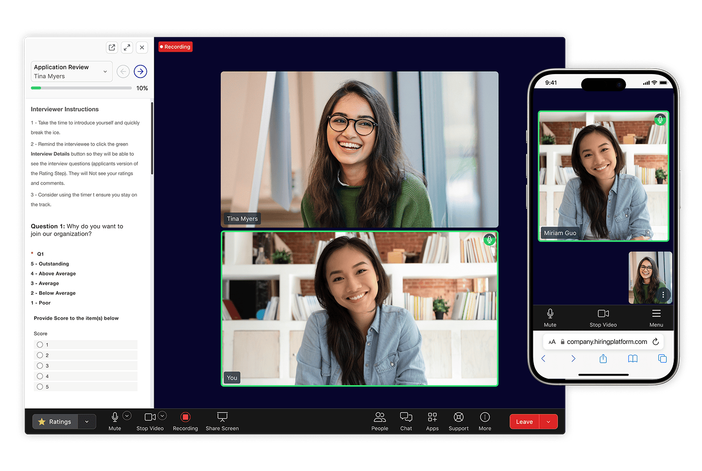Open the Apps icon in the toolbar
702x471 pixels.
point(432,418)
